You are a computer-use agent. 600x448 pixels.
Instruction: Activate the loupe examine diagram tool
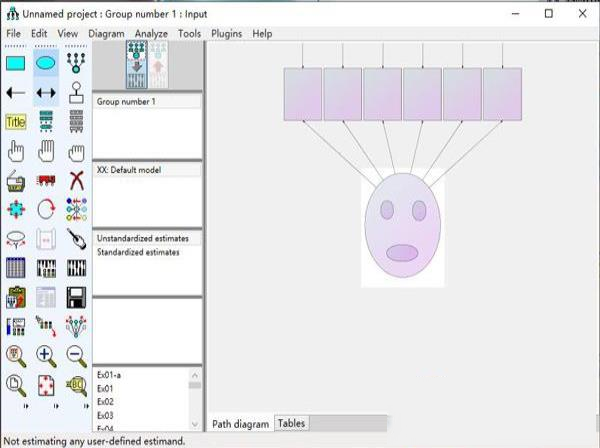tap(77, 386)
